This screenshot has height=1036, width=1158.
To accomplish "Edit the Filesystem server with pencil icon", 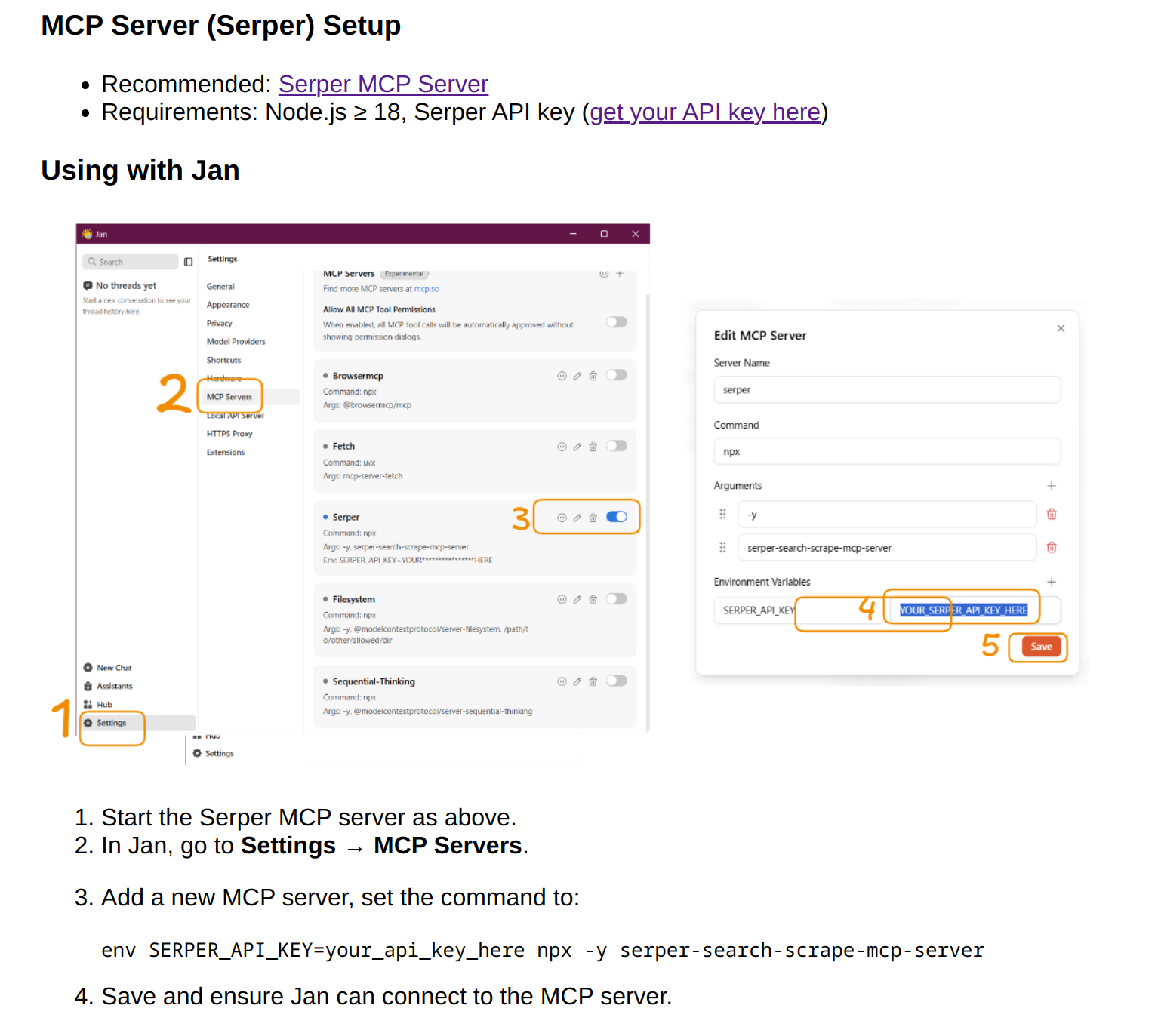I will [577, 599].
